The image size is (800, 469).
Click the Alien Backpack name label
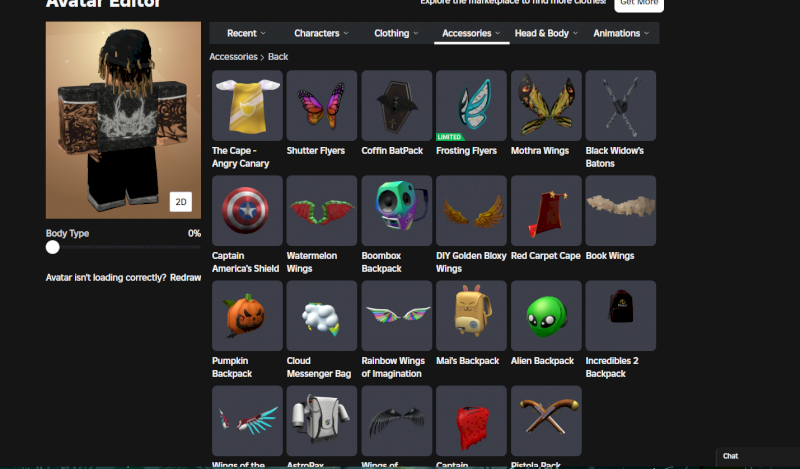[542, 361]
